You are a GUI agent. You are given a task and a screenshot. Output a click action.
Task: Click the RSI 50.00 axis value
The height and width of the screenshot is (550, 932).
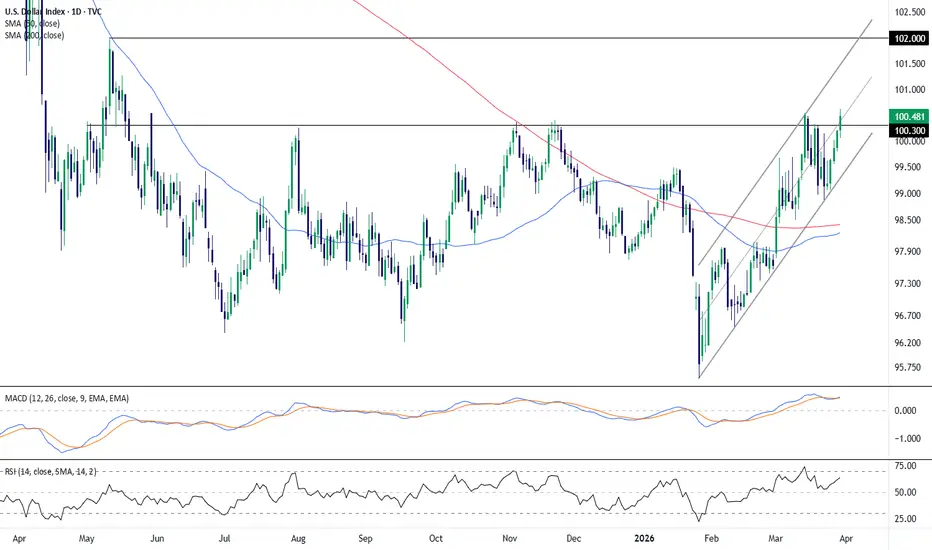pyautogui.click(x=905, y=492)
